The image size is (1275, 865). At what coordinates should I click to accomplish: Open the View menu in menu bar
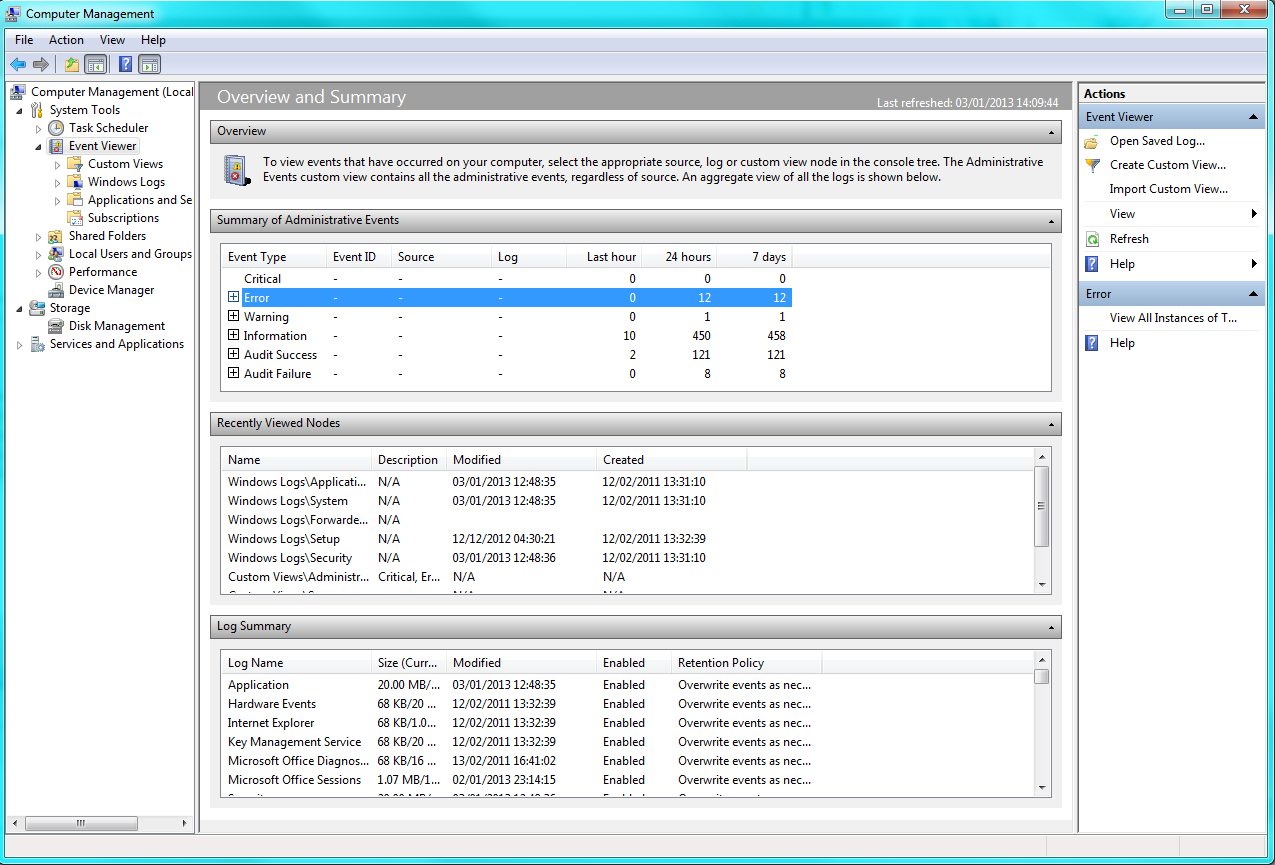[112, 40]
